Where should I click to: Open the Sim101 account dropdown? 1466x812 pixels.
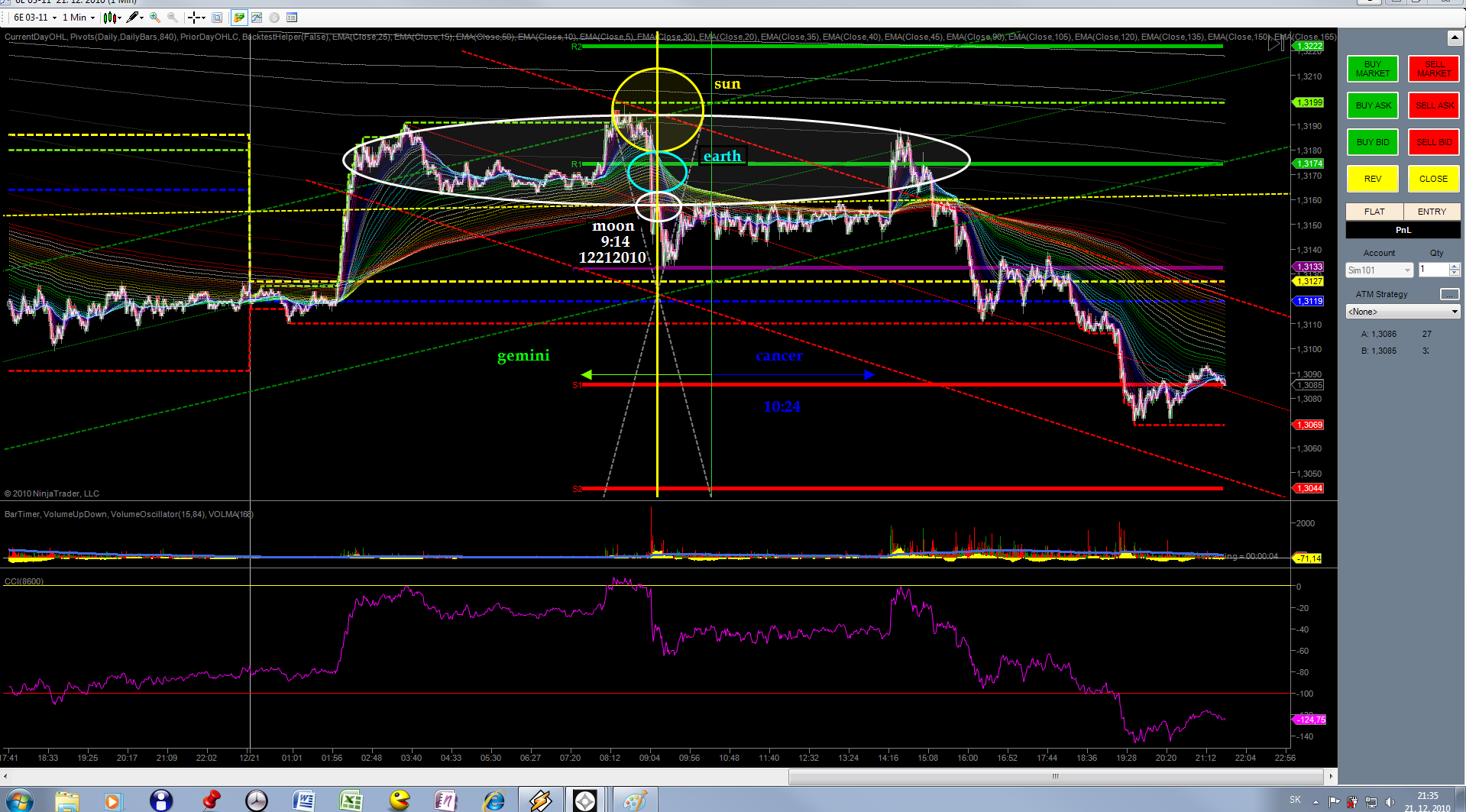pos(1379,270)
